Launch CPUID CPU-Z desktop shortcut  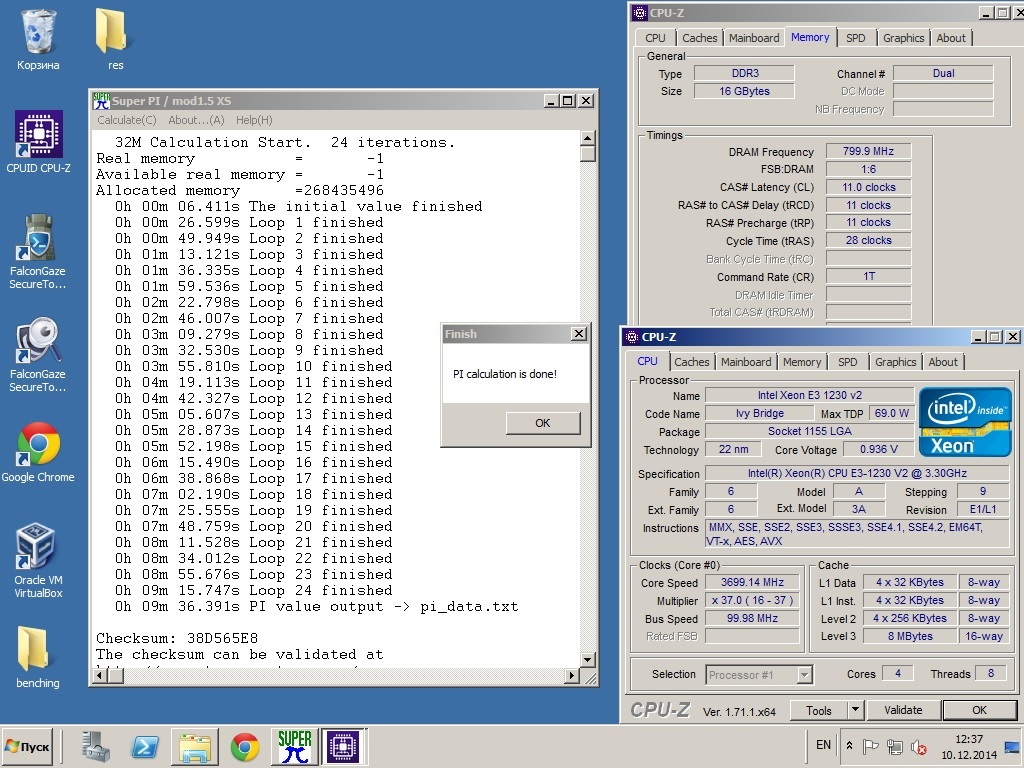click(38, 142)
